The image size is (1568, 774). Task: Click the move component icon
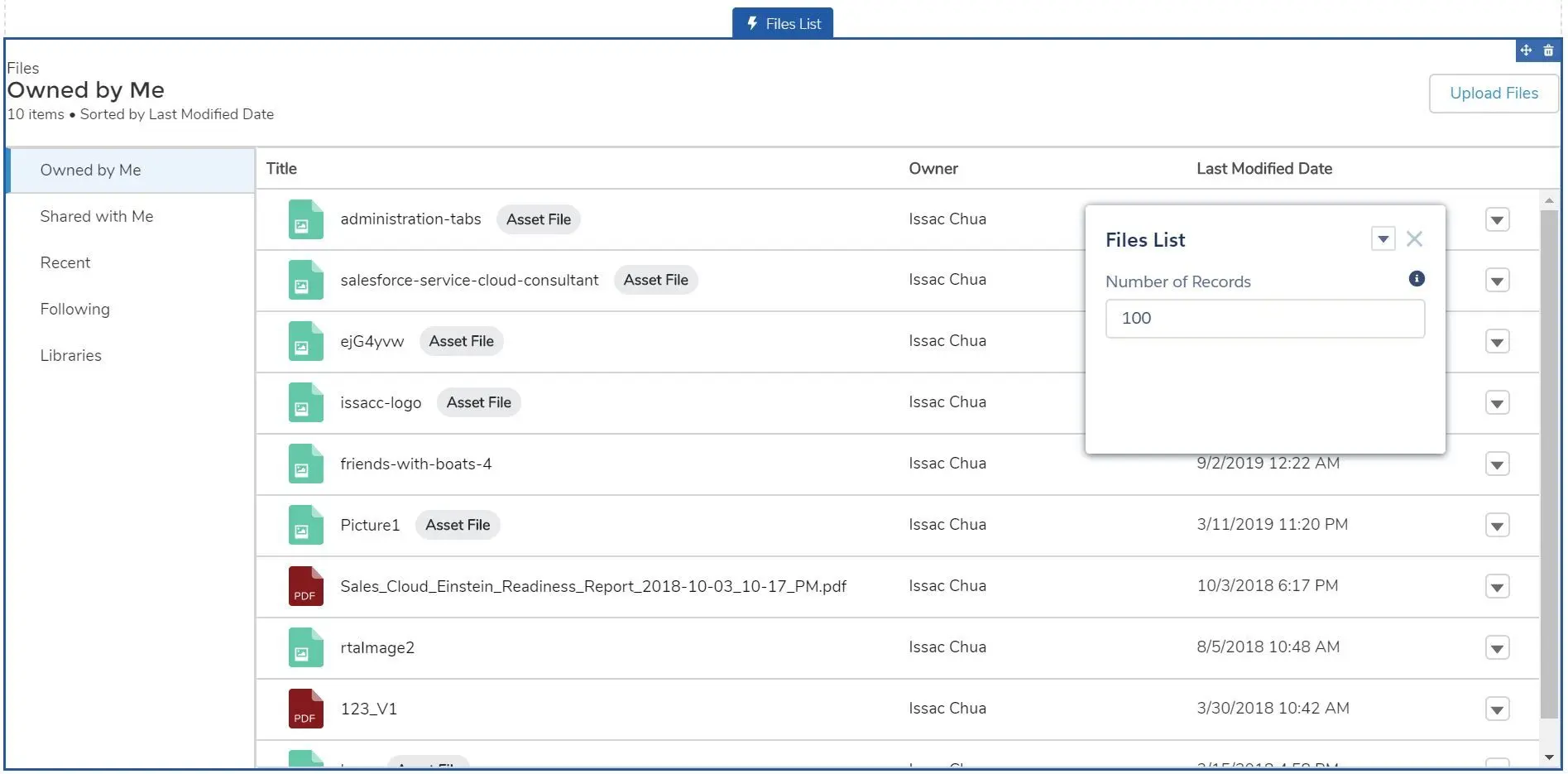pyautogui.click(x=1526, y=50)
